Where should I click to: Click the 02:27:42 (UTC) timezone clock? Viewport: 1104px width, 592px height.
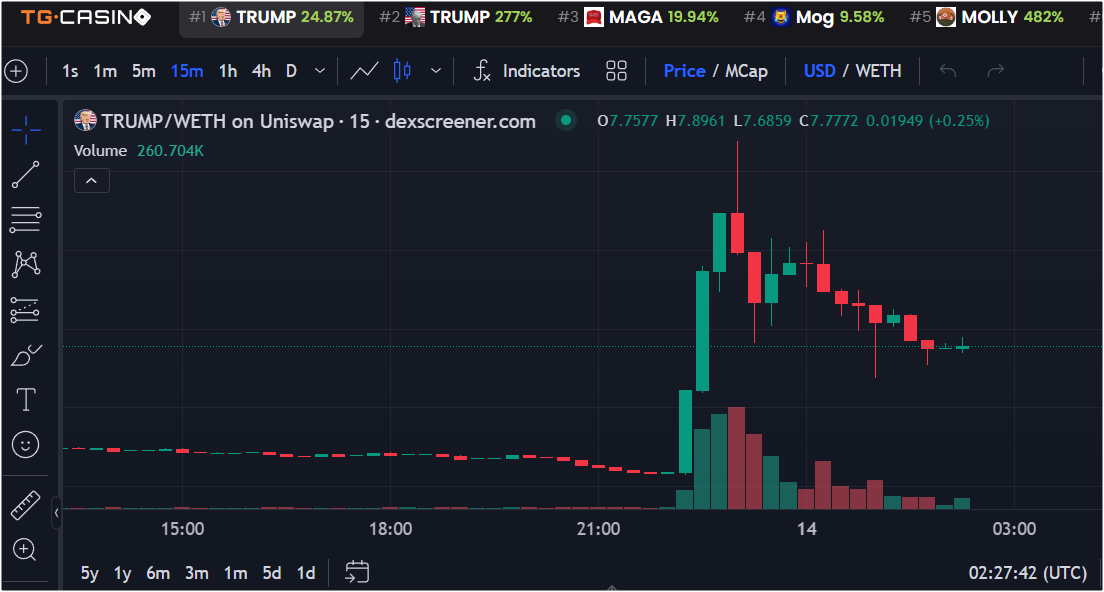click(1027, 573)
